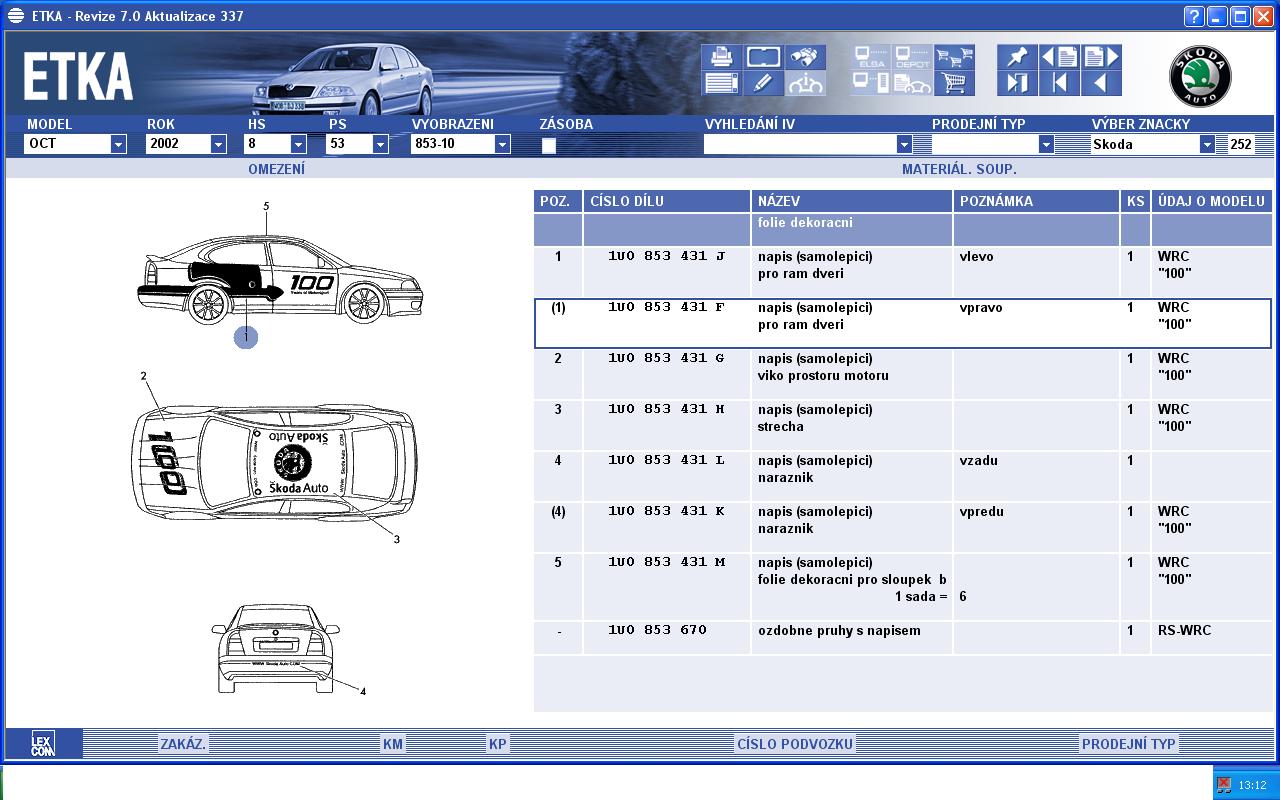Go to next page document icon
This screenshot has height=800, width=1280.
pyautogui.click(x=1101, y=57)
